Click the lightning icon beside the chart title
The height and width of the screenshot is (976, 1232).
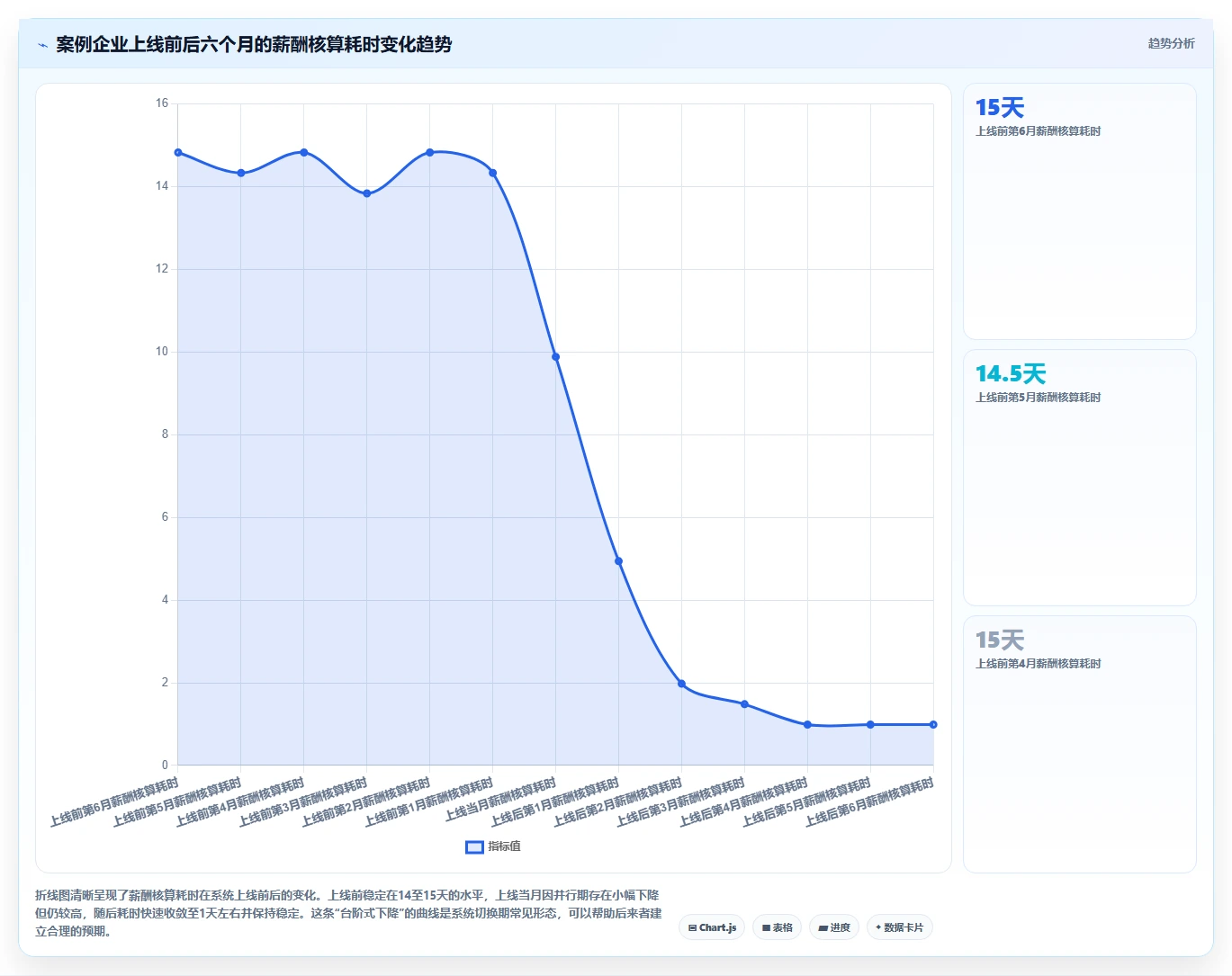pos(42,45)
